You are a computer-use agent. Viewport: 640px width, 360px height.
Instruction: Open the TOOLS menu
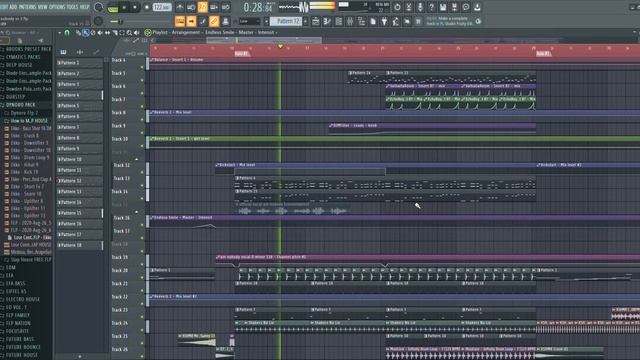click(x=72, y=7)
